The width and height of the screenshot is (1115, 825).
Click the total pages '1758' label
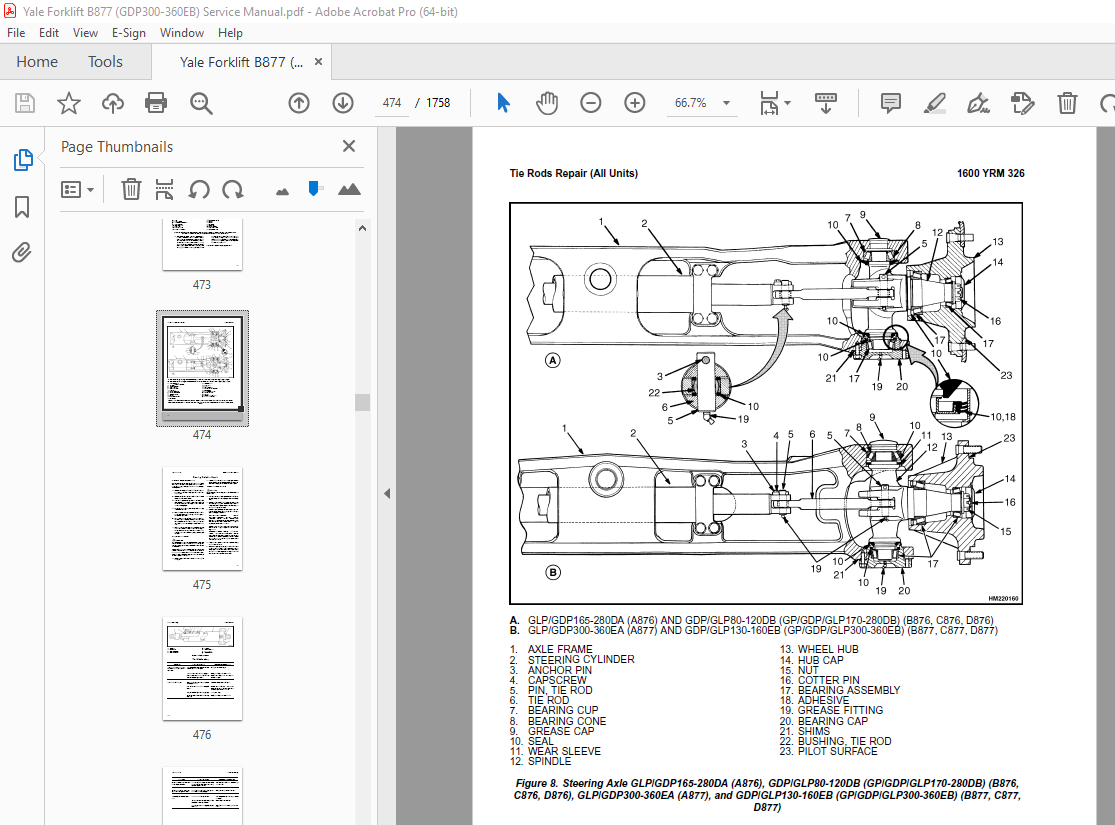(438, 103)
